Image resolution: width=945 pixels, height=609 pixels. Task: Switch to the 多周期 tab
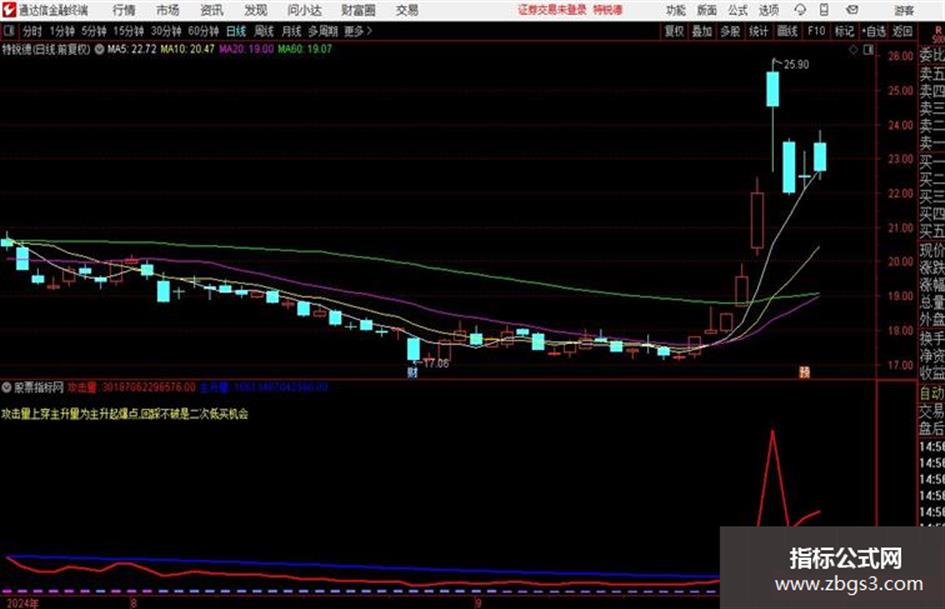click(x=323, y=31)
